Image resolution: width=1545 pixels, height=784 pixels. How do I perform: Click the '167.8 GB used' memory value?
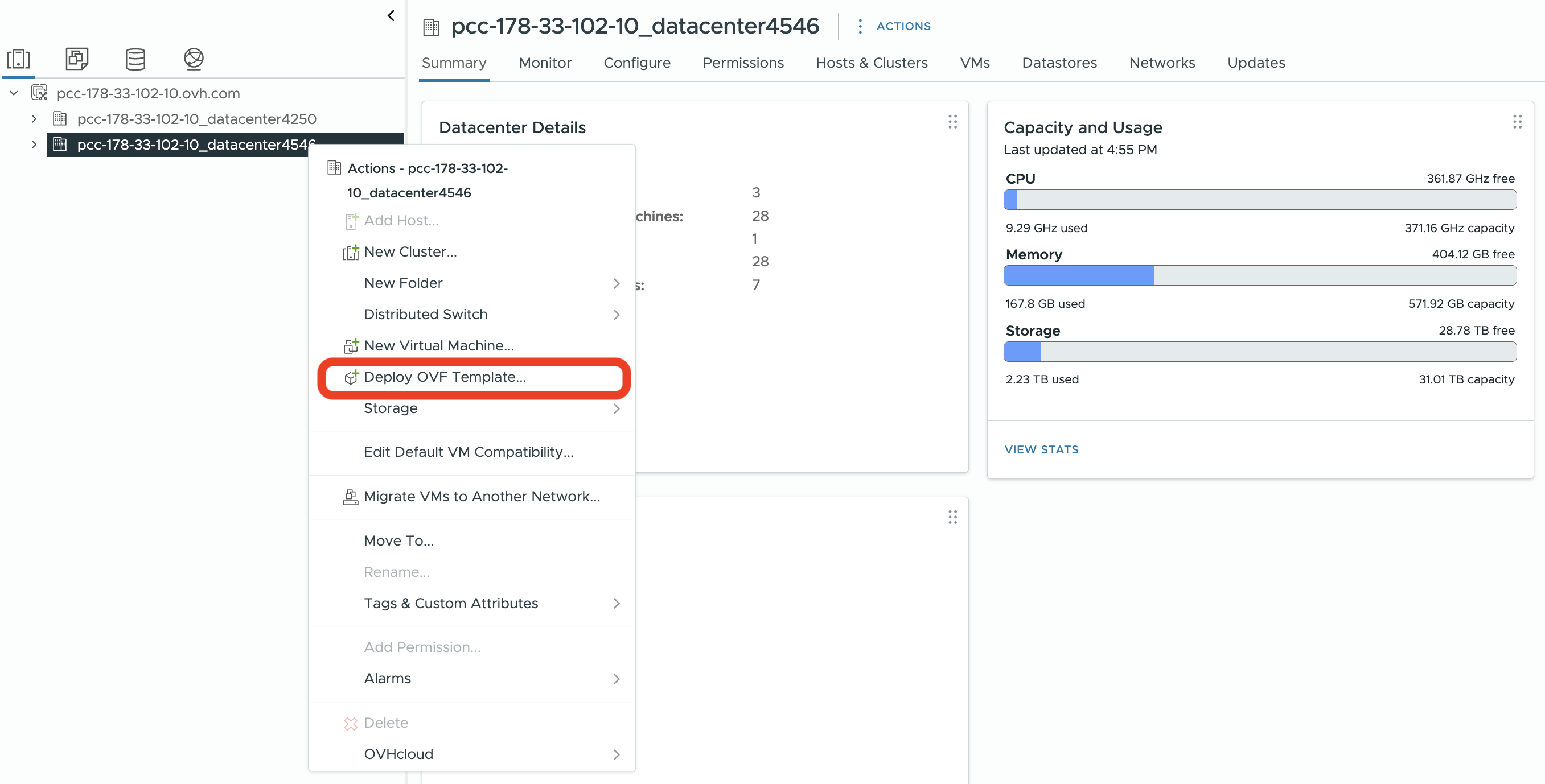[1045, 304]
